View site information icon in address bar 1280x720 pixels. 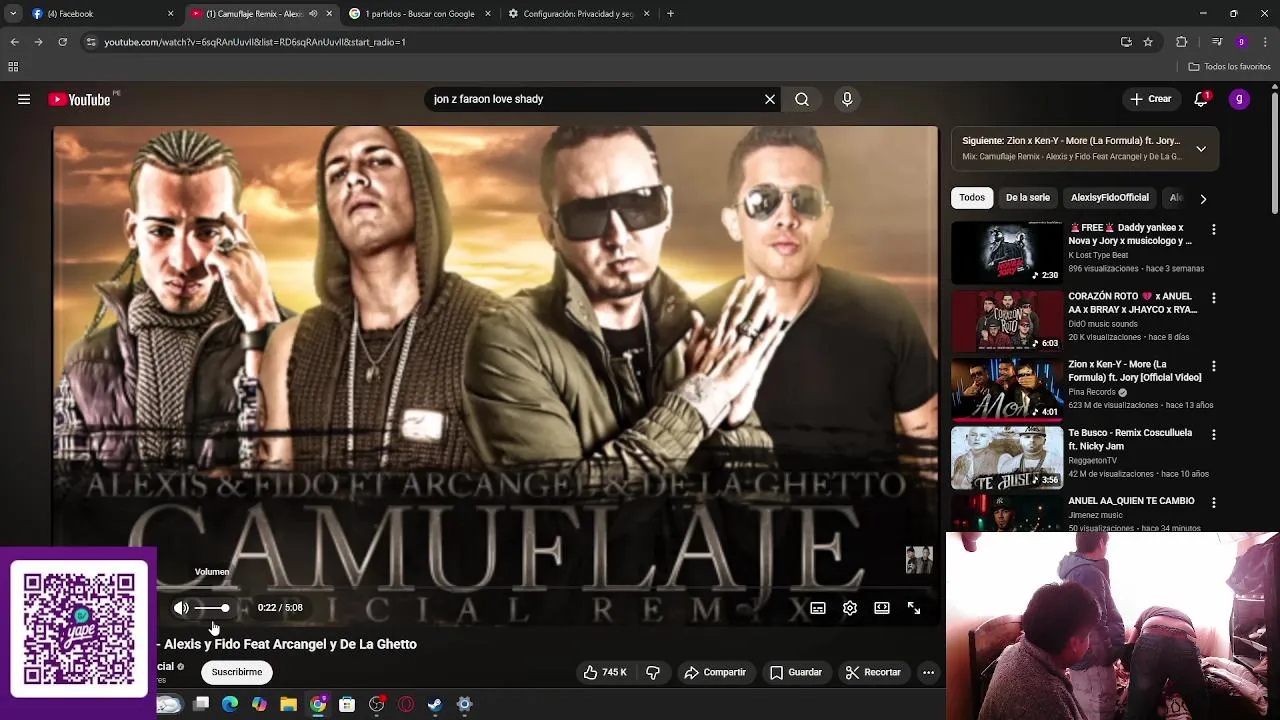coord(91,42)
